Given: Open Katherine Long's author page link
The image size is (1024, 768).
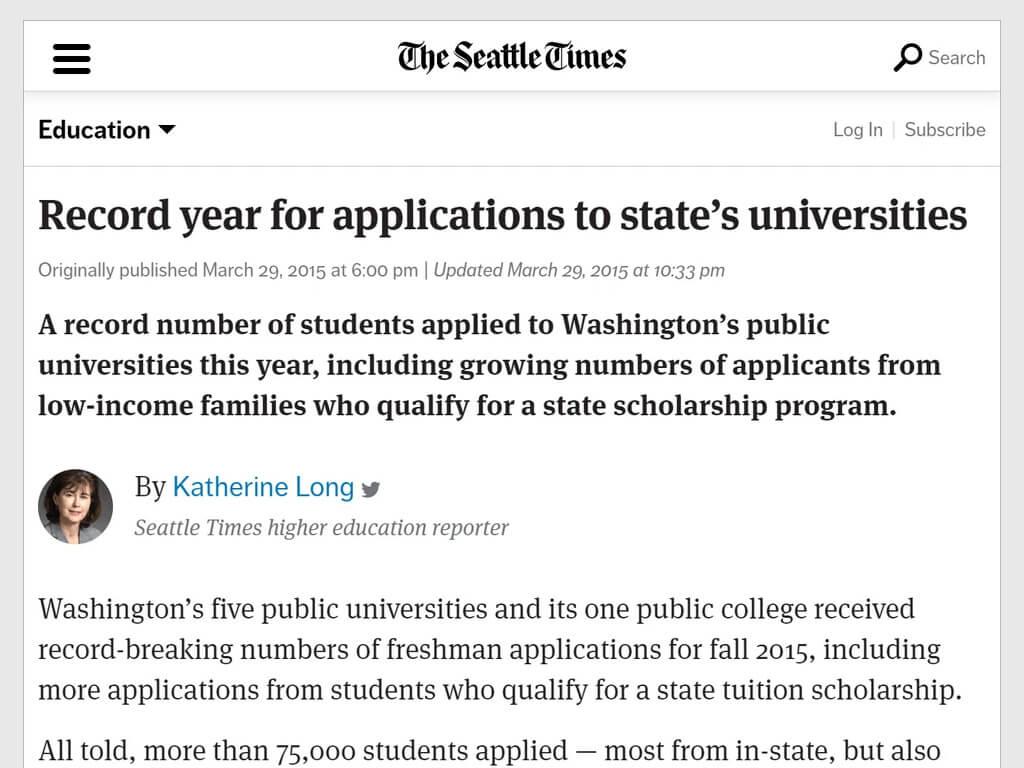Looking at the screenshot, I should 263,487.
